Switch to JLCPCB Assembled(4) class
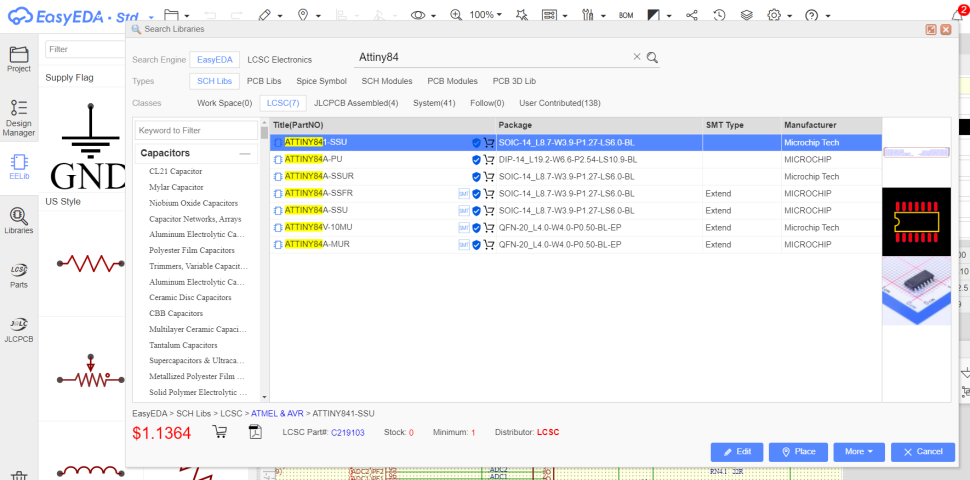This screenshot has height=480, width=970. [x=356, y=103]
